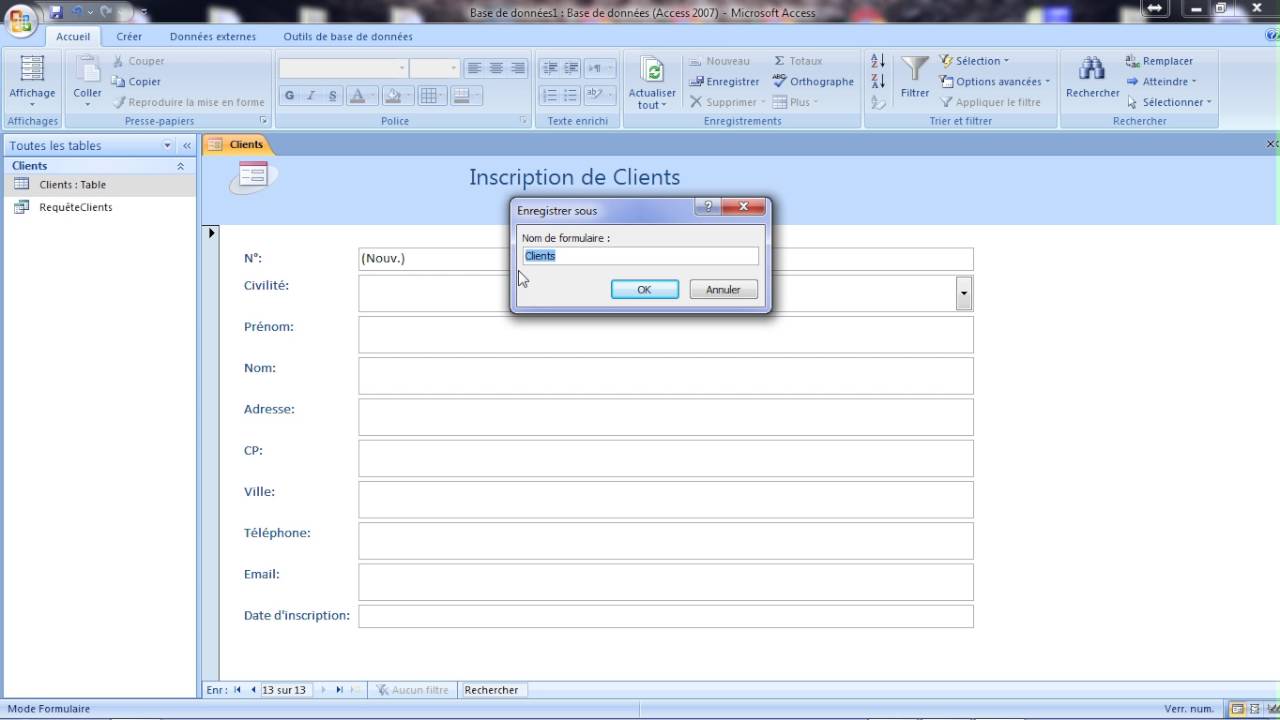Click the bulleted list icon

click(571, 96)
